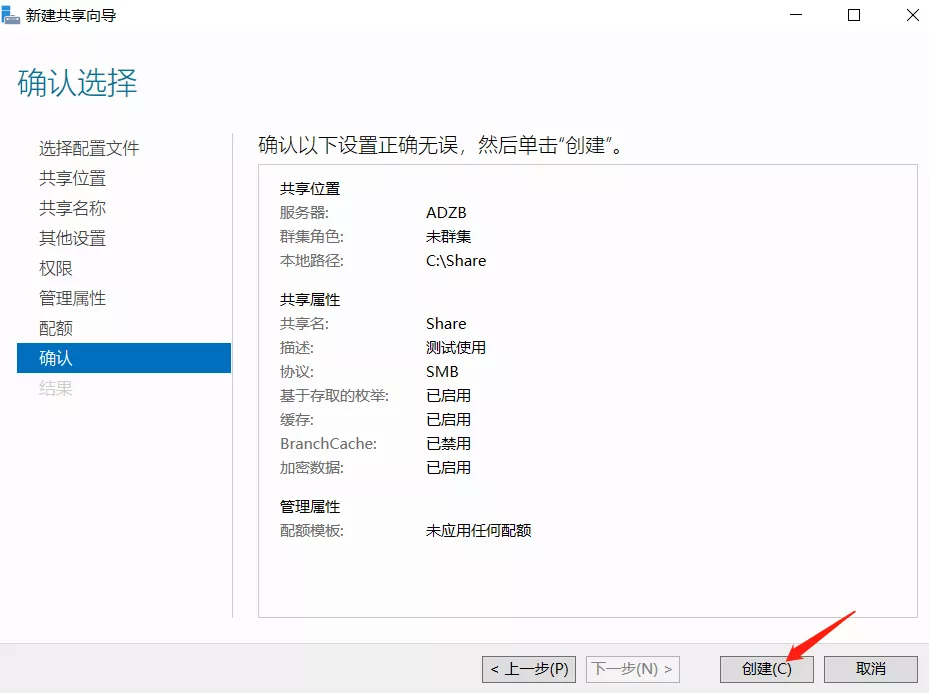Close the 新建共享向导 dialog

point(912,15)
